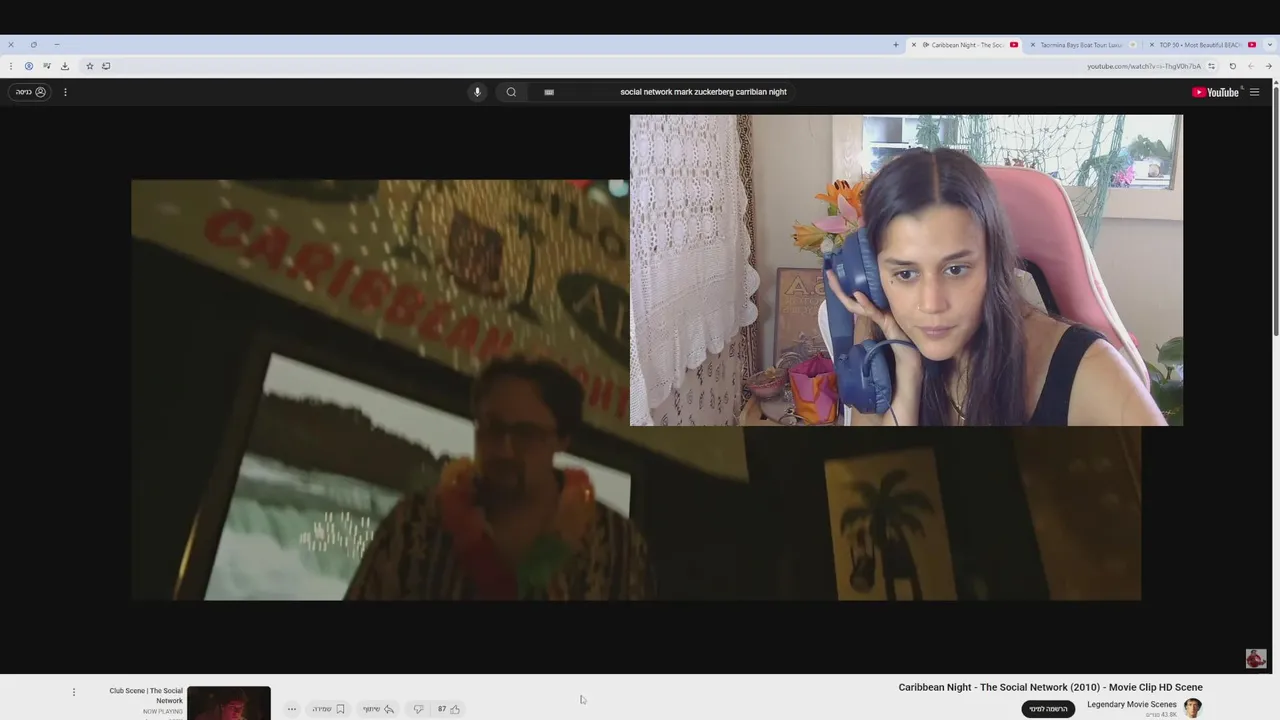
Task: Open the media controls toolbar icon
Action: 47,66
